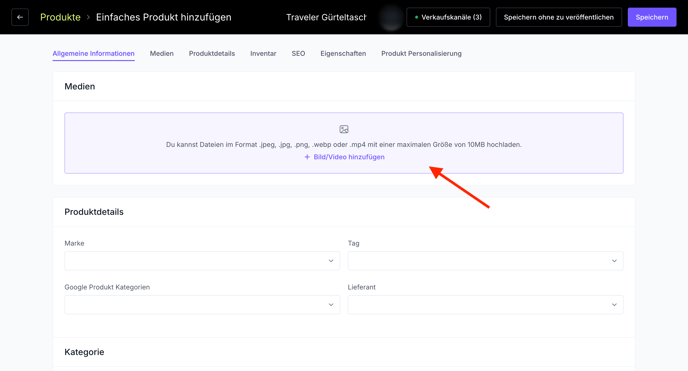Expand the Lieferant dropdown
The image size is (688, 371).
click(x=485, y=305)
